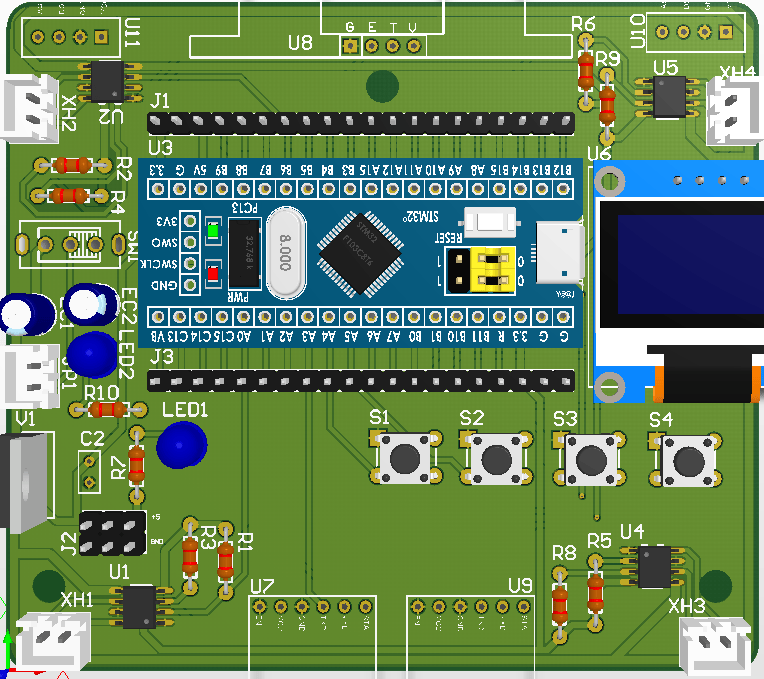Click the white RESET button on STM32 board
The image size is (764, 679).
click(490, 221)
